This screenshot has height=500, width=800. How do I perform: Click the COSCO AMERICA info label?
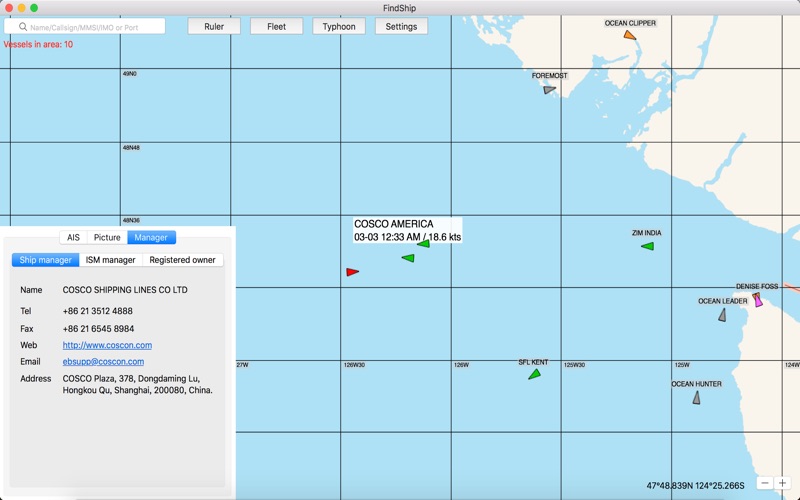(x=408, y=230)
